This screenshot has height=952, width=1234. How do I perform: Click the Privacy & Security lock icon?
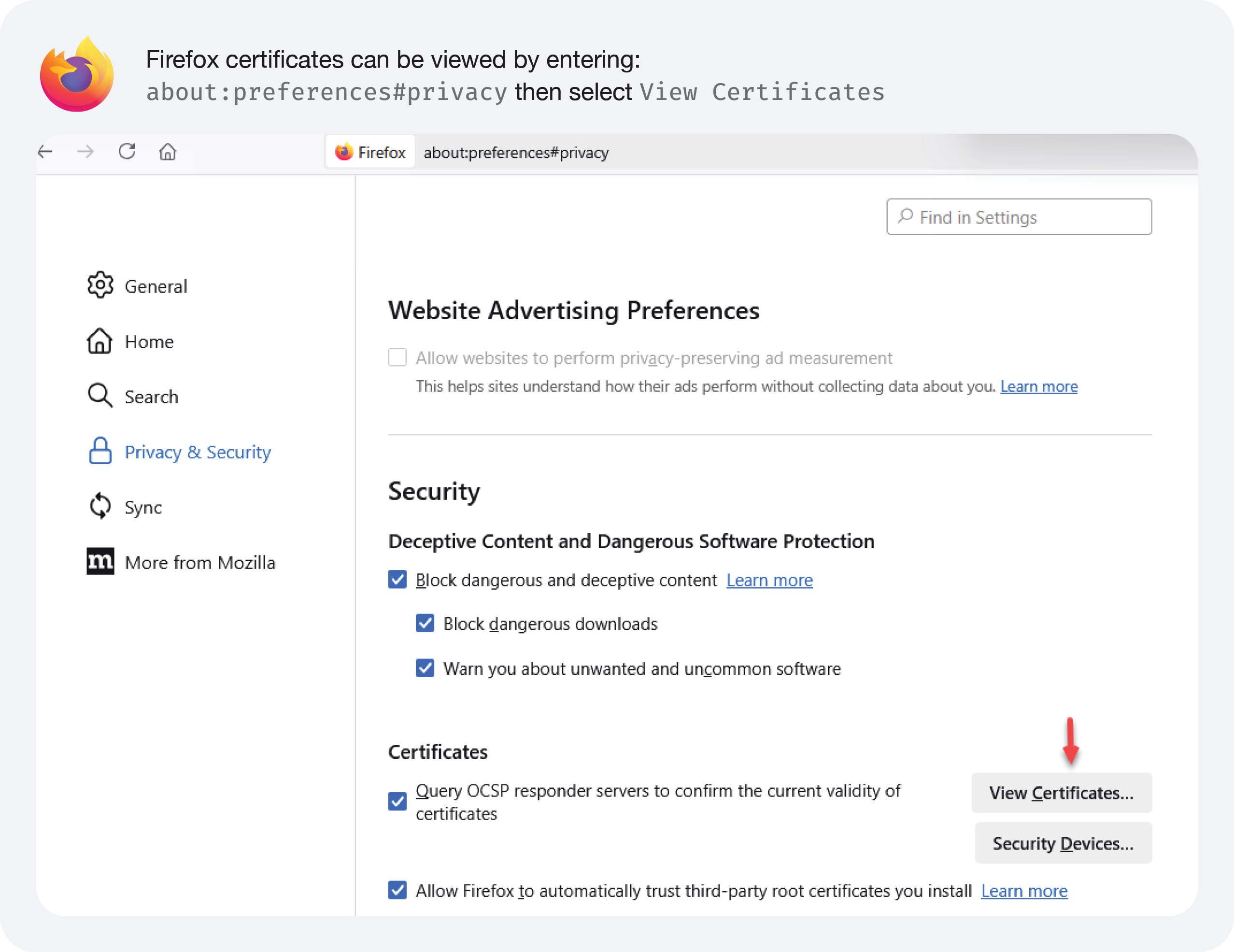point(100,451)
